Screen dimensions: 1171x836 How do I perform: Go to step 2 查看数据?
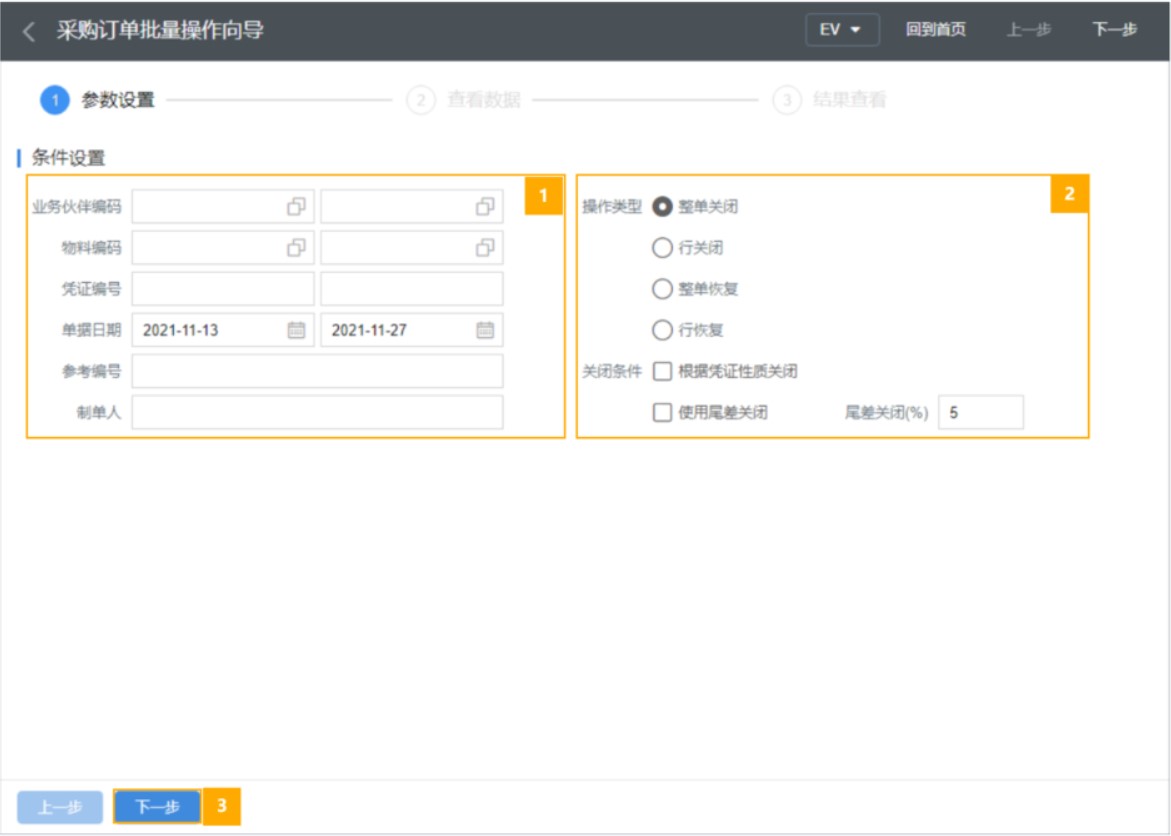click(464, 100)
